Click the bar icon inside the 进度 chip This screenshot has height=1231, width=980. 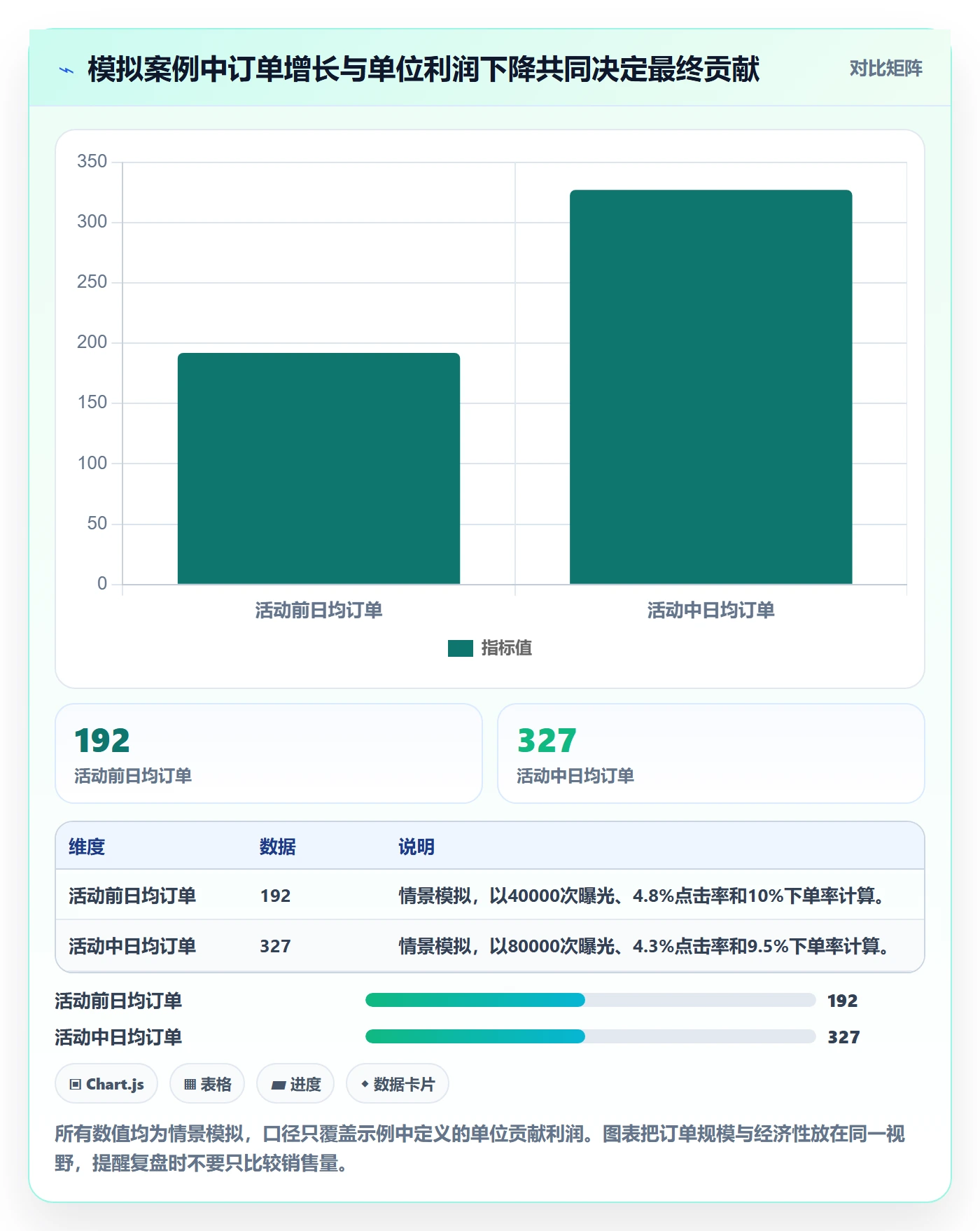pos(278,1085)
